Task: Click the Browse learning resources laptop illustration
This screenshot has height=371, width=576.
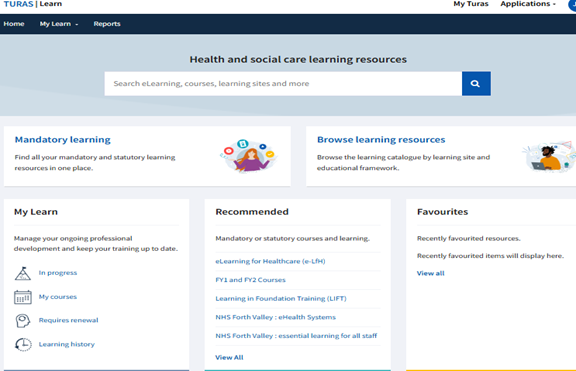Action: tap(549, 156)
